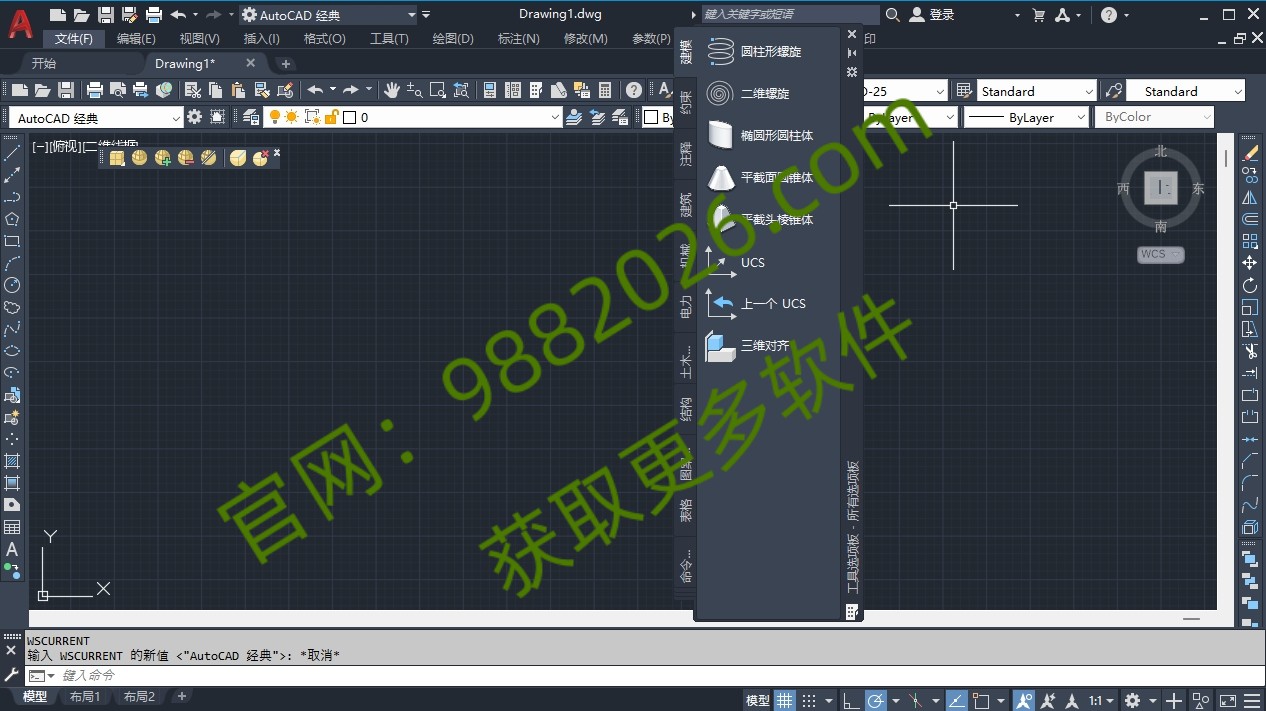Toggle polar tracking in status bar
1266x711 pixels.
(x=875, y=700)
